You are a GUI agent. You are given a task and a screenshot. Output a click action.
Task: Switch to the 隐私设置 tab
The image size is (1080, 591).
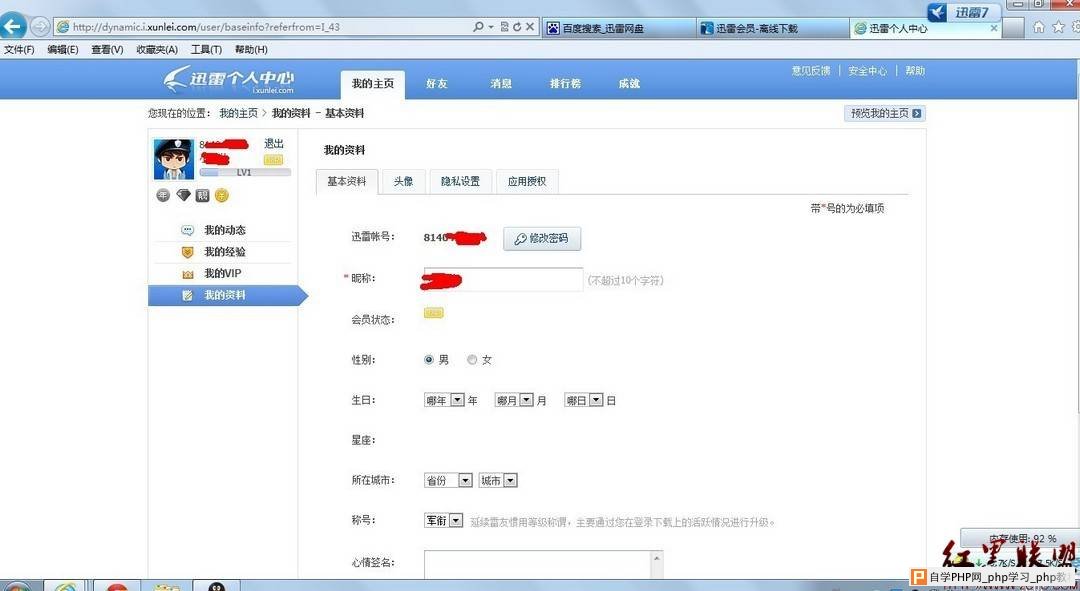[460, 182]
